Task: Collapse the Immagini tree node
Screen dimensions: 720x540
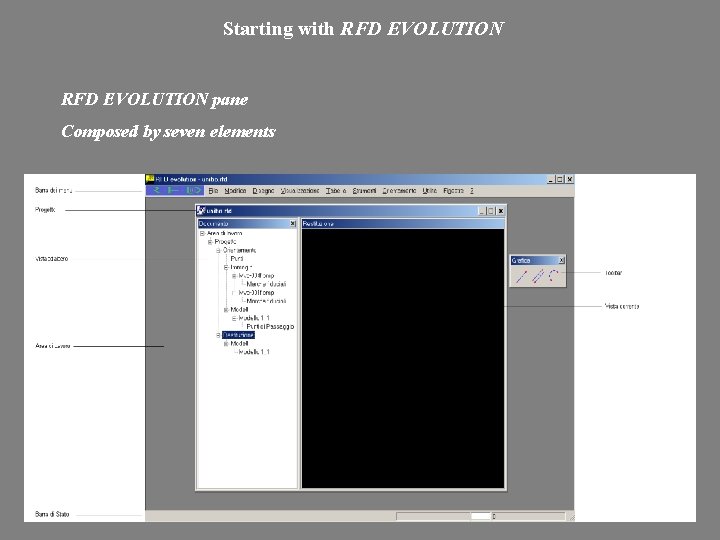Action: [226, 267]
